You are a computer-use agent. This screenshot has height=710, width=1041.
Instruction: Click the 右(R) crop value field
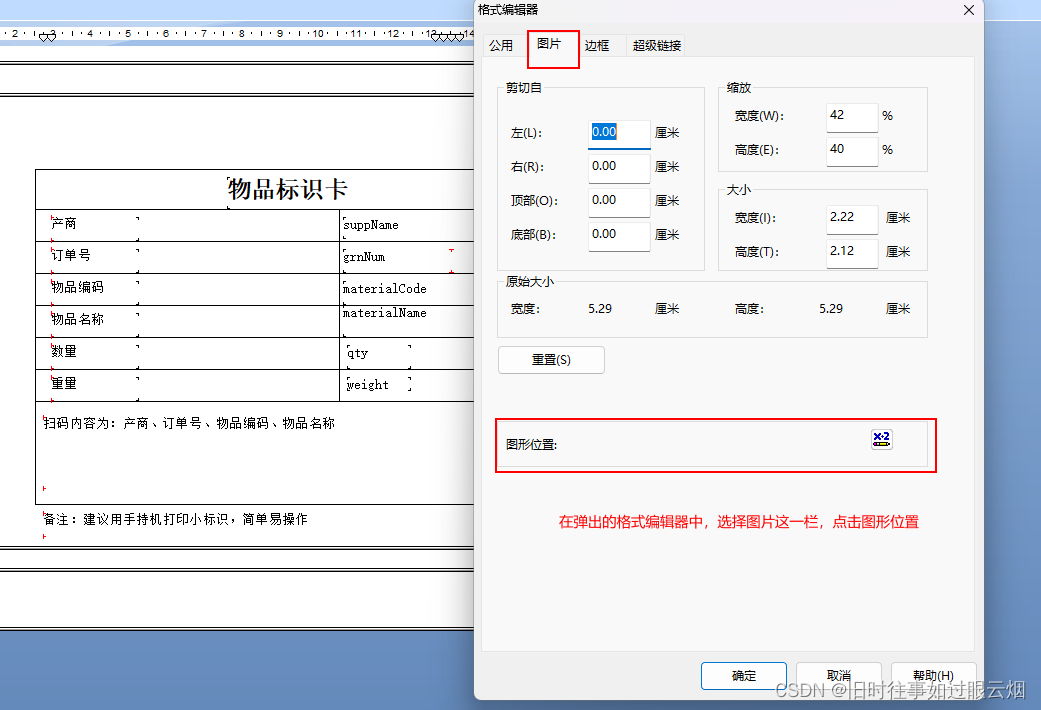[x=618, y=167]
